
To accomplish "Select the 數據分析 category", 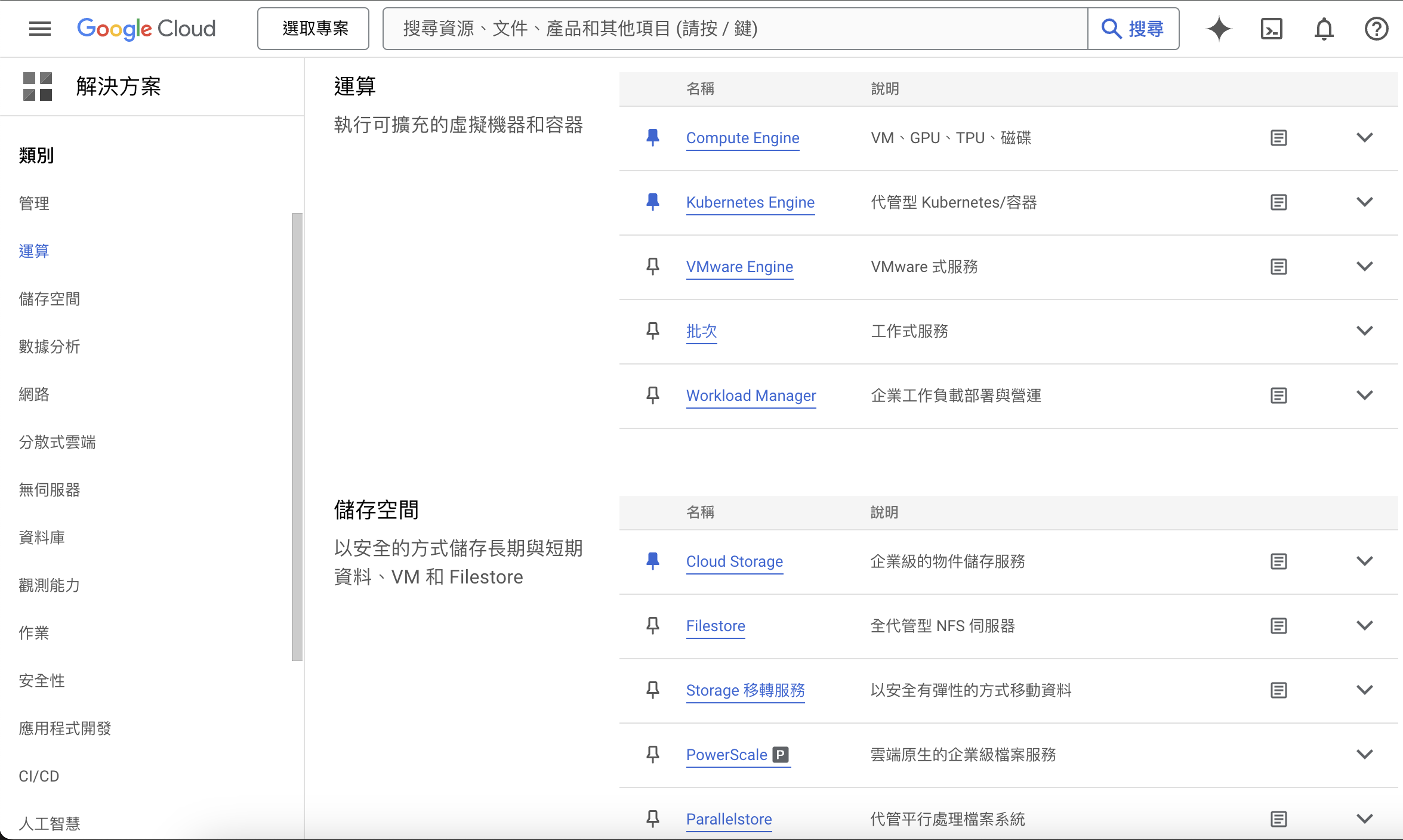I will tap(50, 347).
